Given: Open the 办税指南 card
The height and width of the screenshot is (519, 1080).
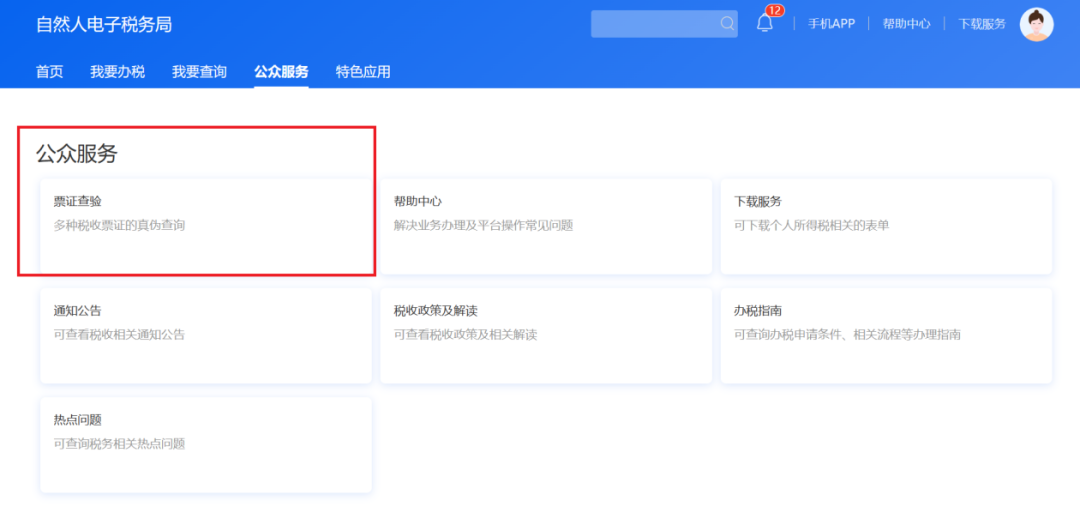Looking at the screenshot, I should tap(885, 334).
